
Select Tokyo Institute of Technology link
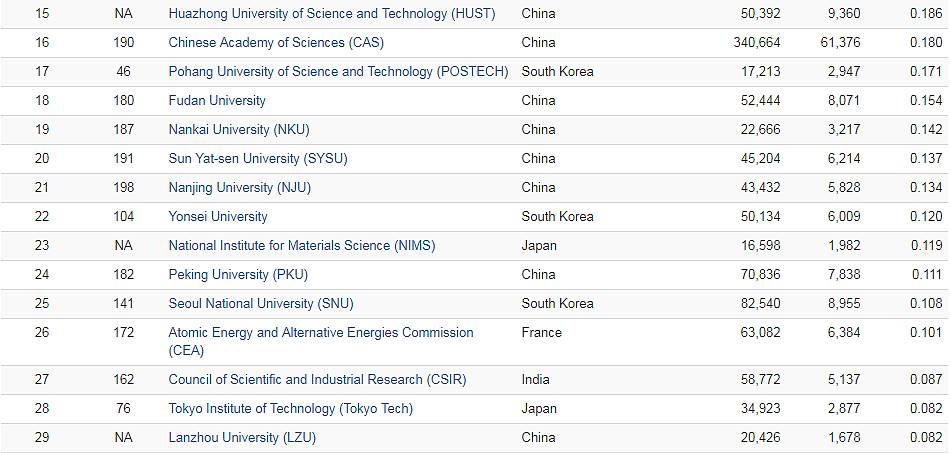(290, 409)
